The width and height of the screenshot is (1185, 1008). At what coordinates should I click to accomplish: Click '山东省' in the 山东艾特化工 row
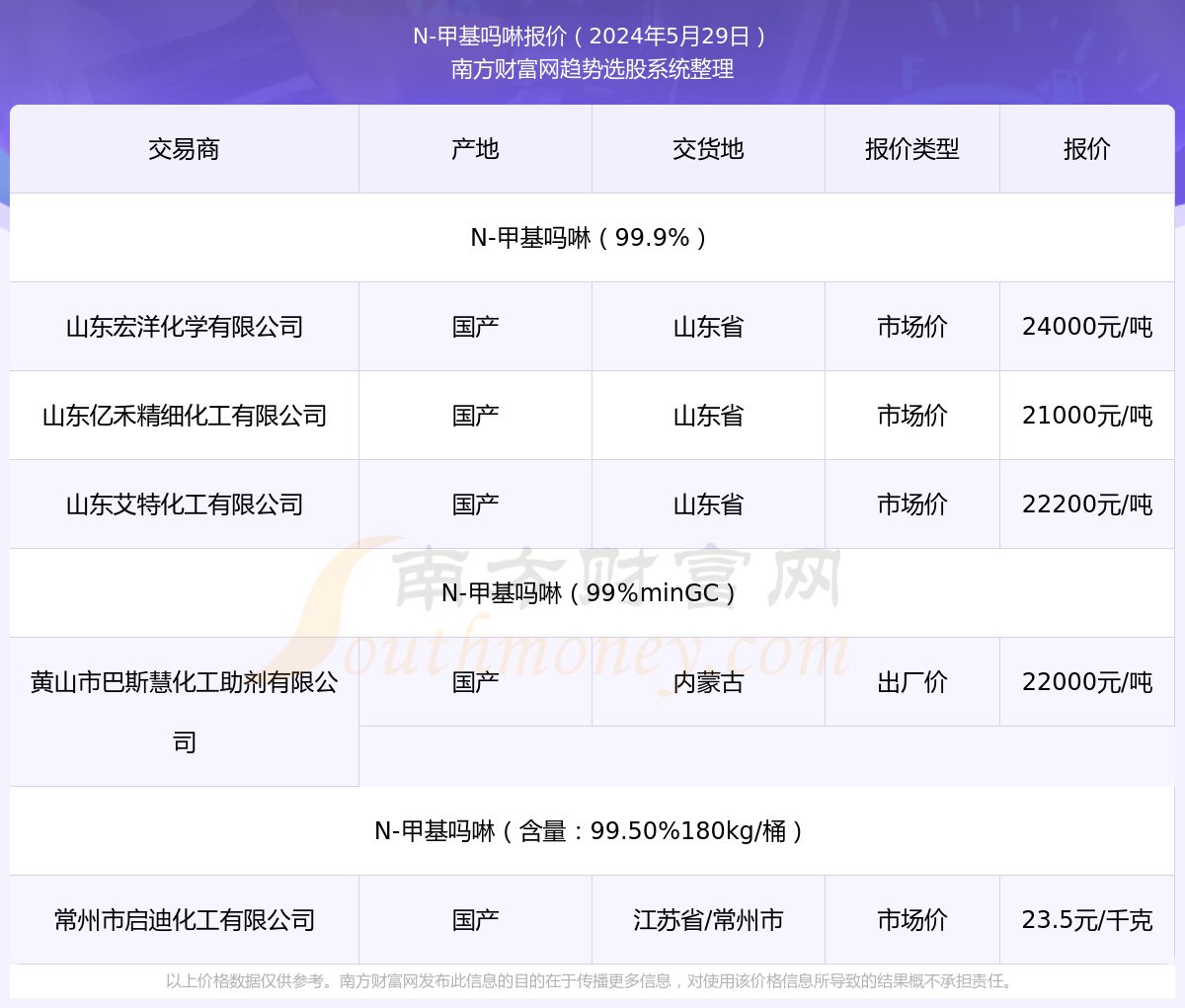pyautogui.click(x=709, y=504)
